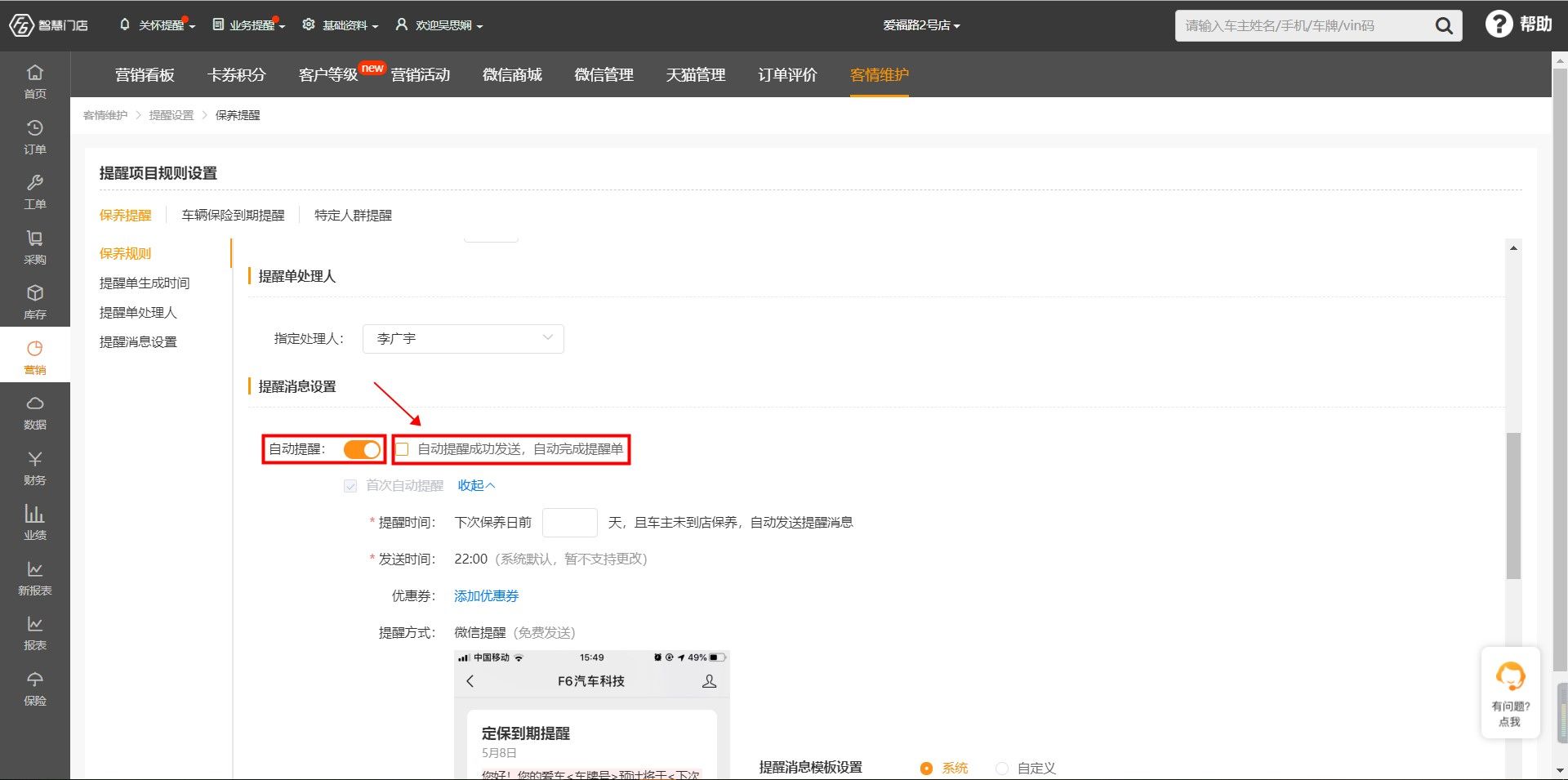Open the 订单 orders sidebar icon
This screenshot has height=780, width=1568.
(x=35, y=137)
